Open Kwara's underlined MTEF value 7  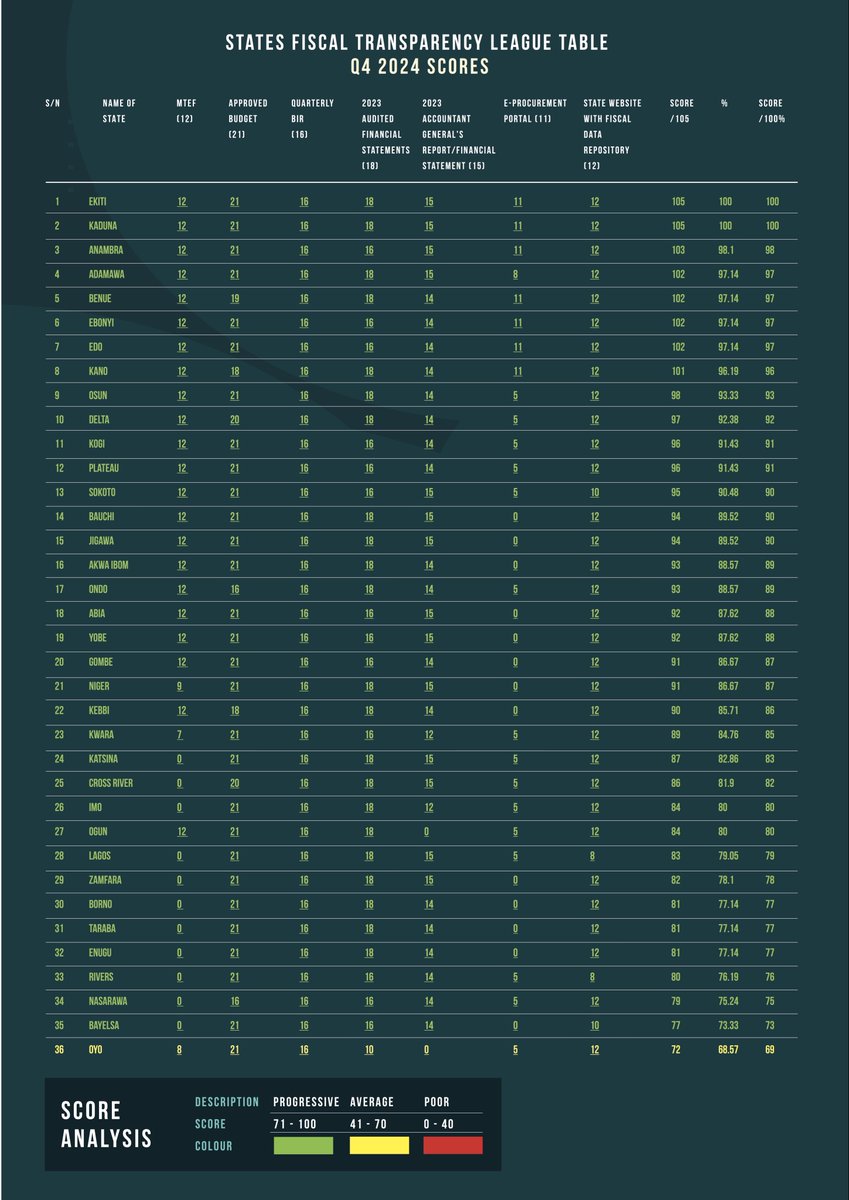coord(181,734)
